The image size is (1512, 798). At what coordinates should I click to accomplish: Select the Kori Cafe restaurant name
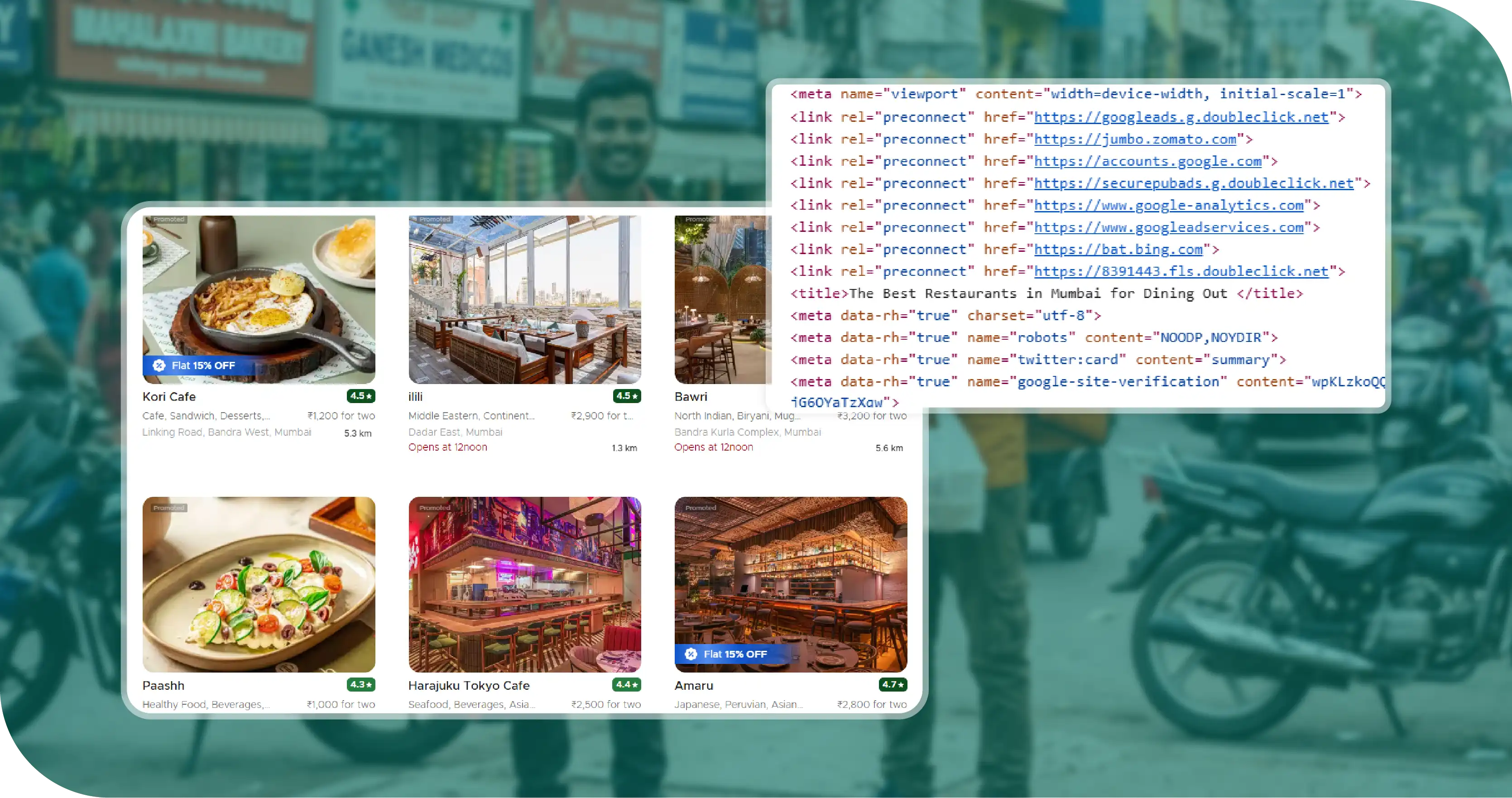(x=169, y=397)
